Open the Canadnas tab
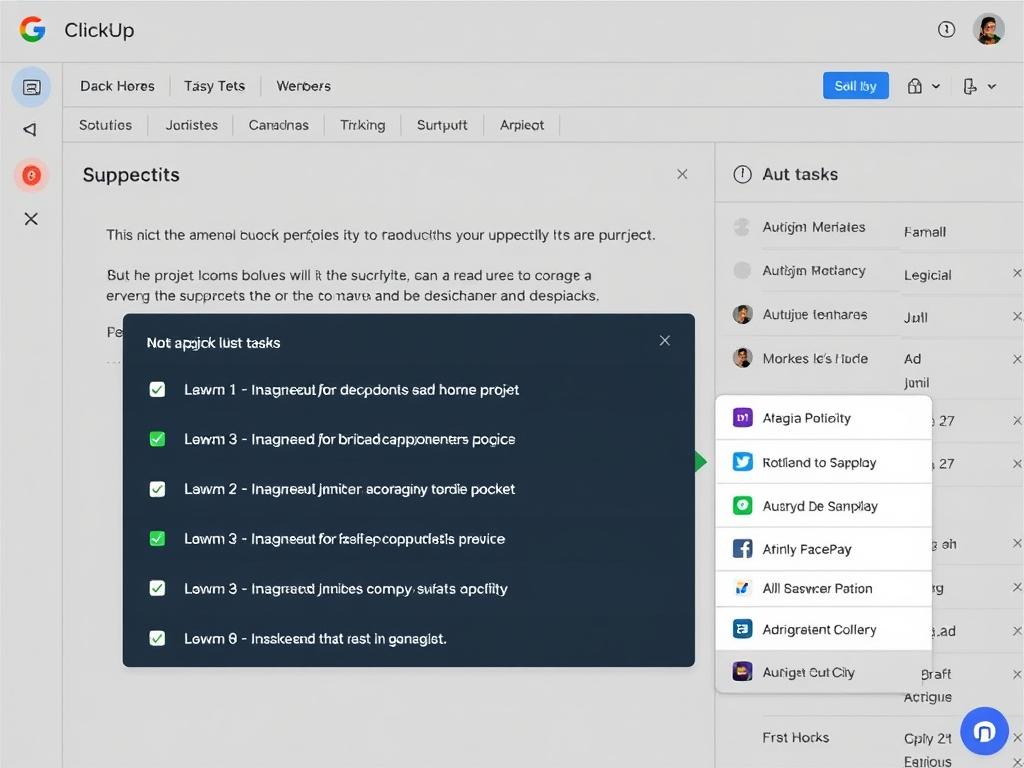Image resolution: width=1024 pixels, height=768 pixels. [278, 125]
